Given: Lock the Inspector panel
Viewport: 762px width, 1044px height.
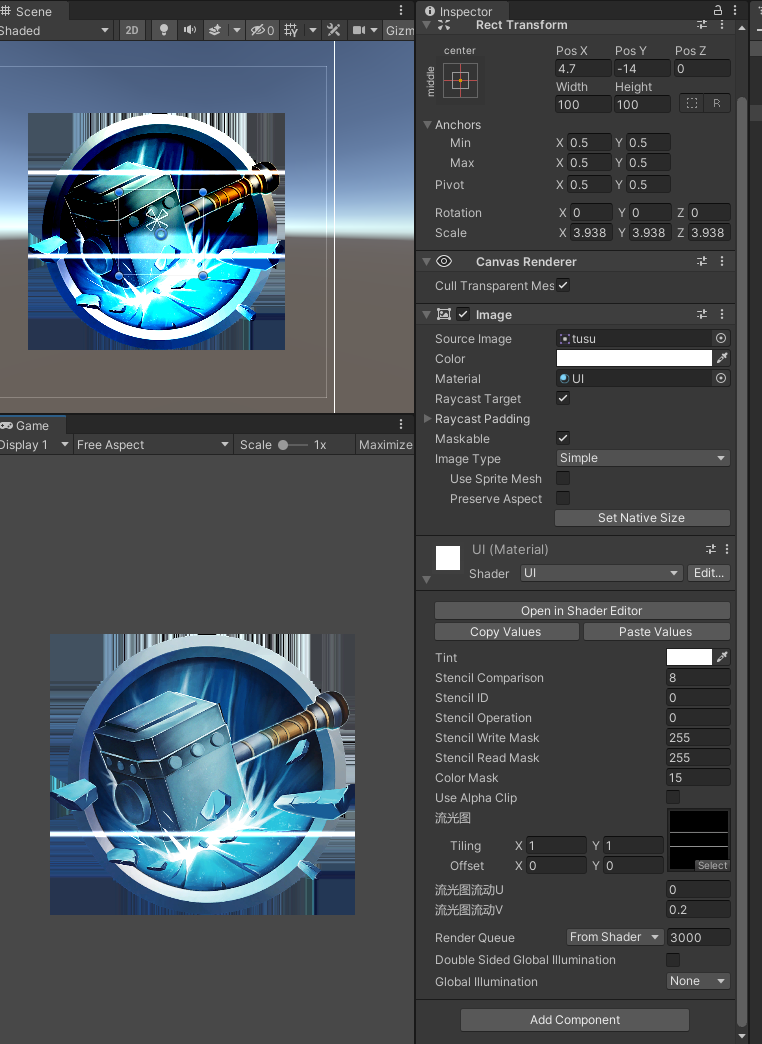Looking at the screenshot, I should [x=718, y=10].
